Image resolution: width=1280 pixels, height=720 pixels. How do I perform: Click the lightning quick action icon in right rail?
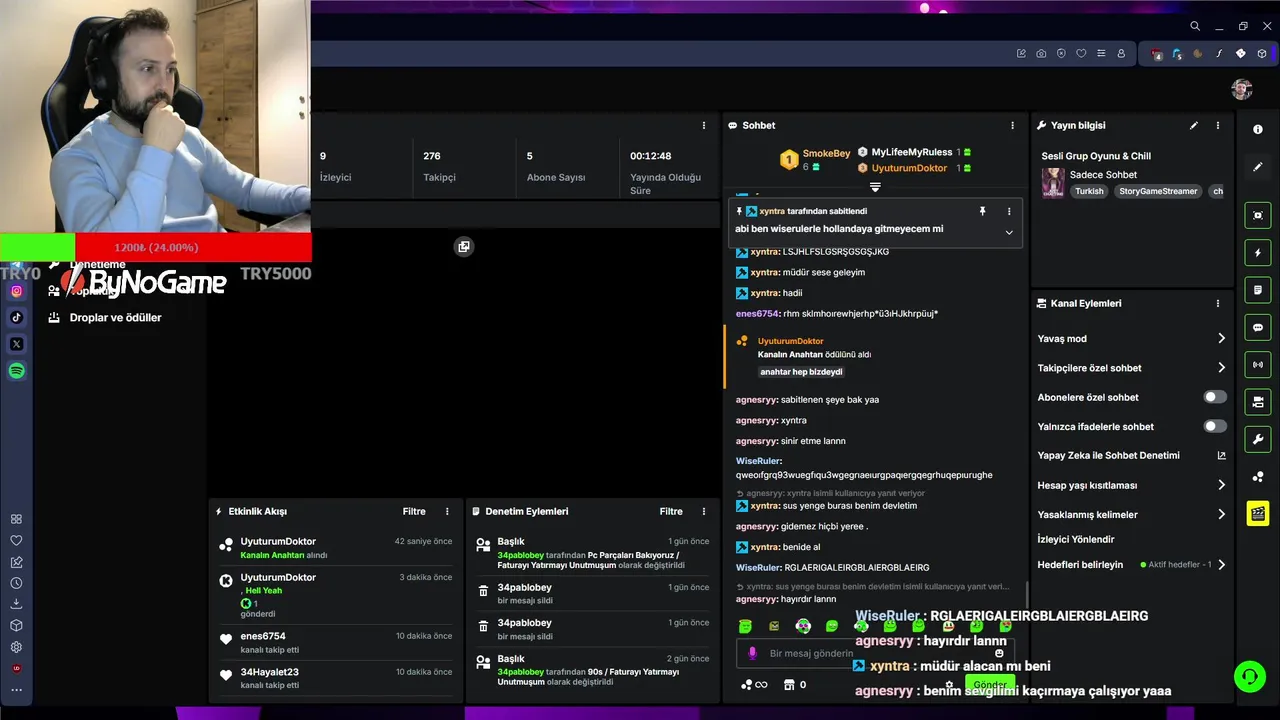1258,253
